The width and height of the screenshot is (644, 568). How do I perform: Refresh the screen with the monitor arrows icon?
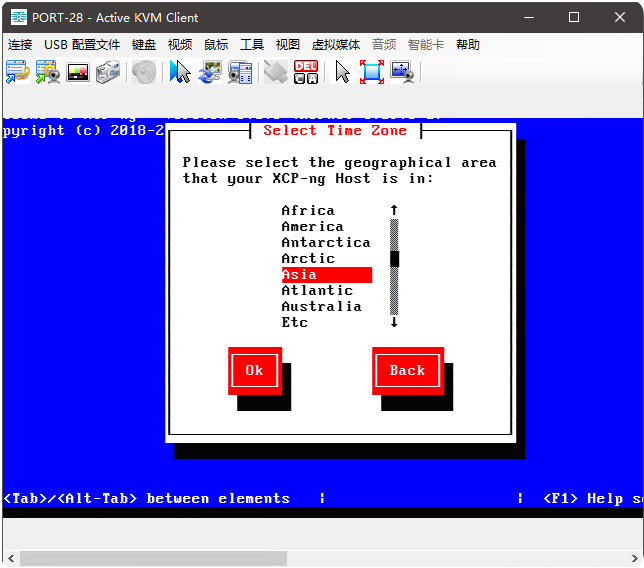coord(210,72)
